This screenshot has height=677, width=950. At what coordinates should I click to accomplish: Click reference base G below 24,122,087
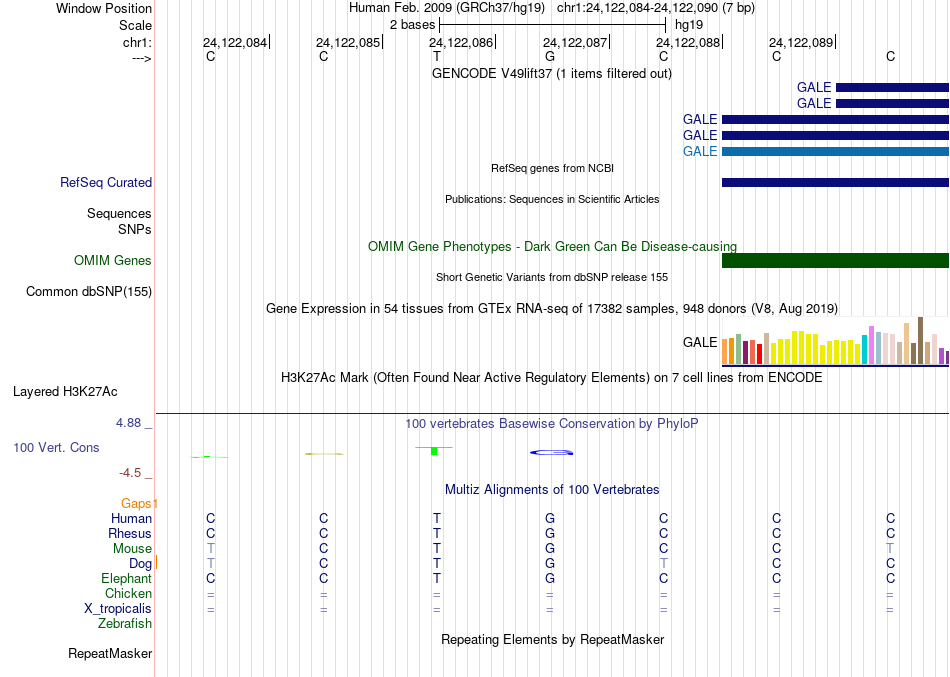(550, 56)
